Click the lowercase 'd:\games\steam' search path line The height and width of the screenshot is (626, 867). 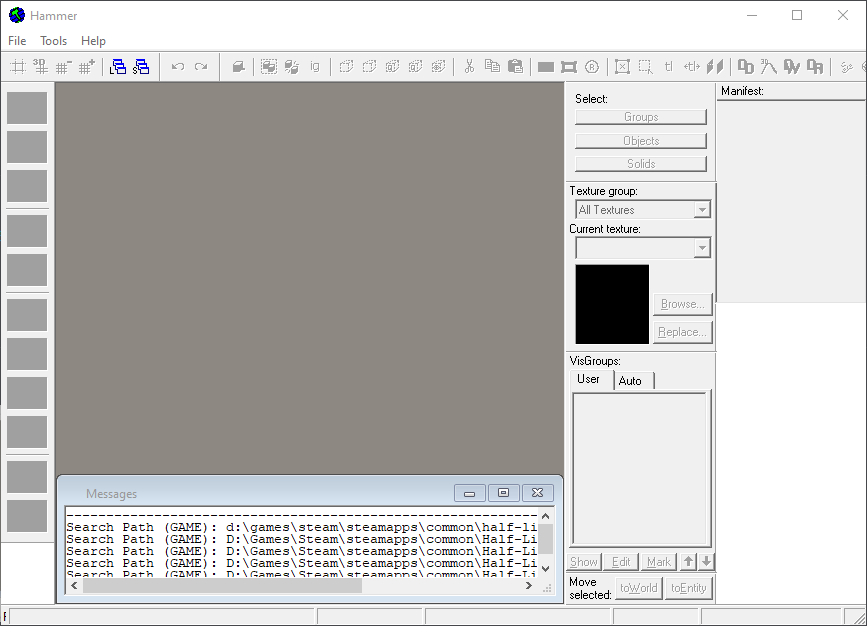[302, 527]
